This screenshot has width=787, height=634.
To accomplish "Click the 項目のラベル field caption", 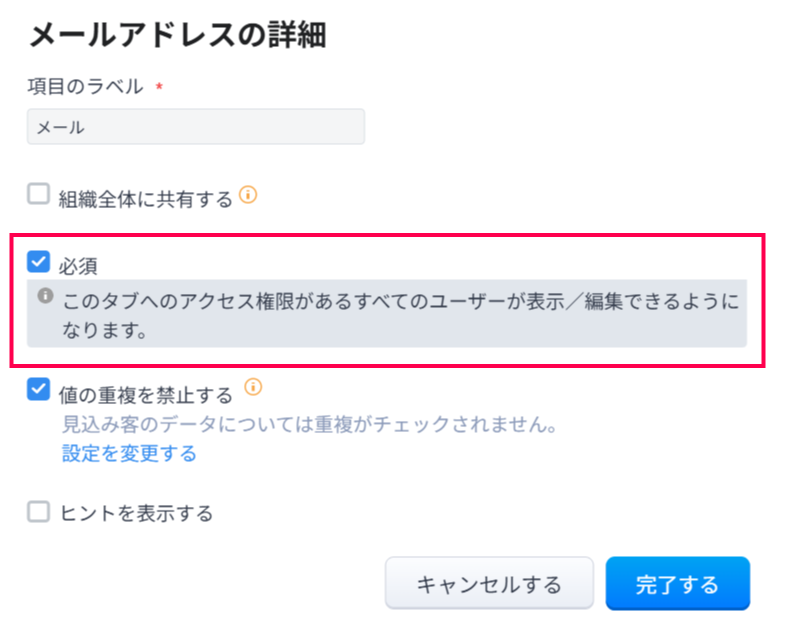I will 85,87.
